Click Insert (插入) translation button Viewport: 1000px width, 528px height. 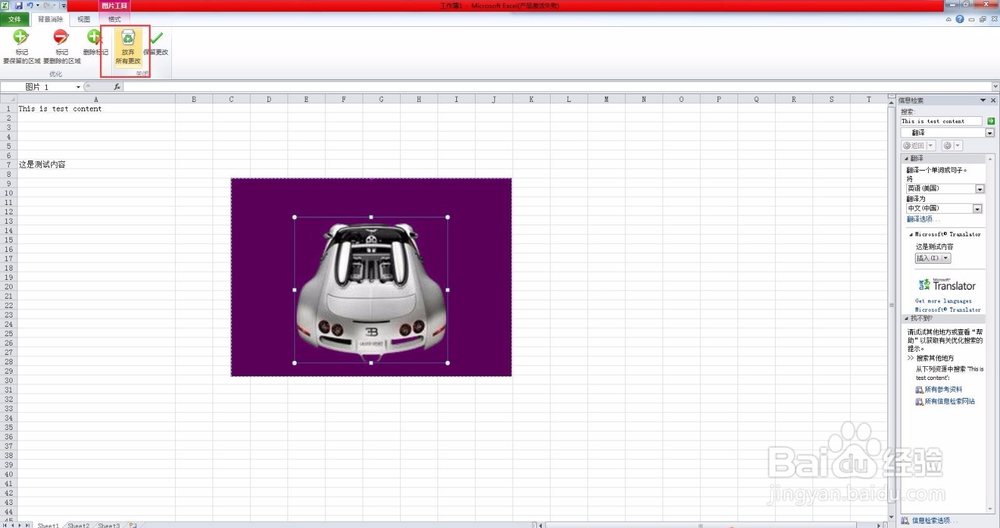pyautogui.click(x=928, y=258)
